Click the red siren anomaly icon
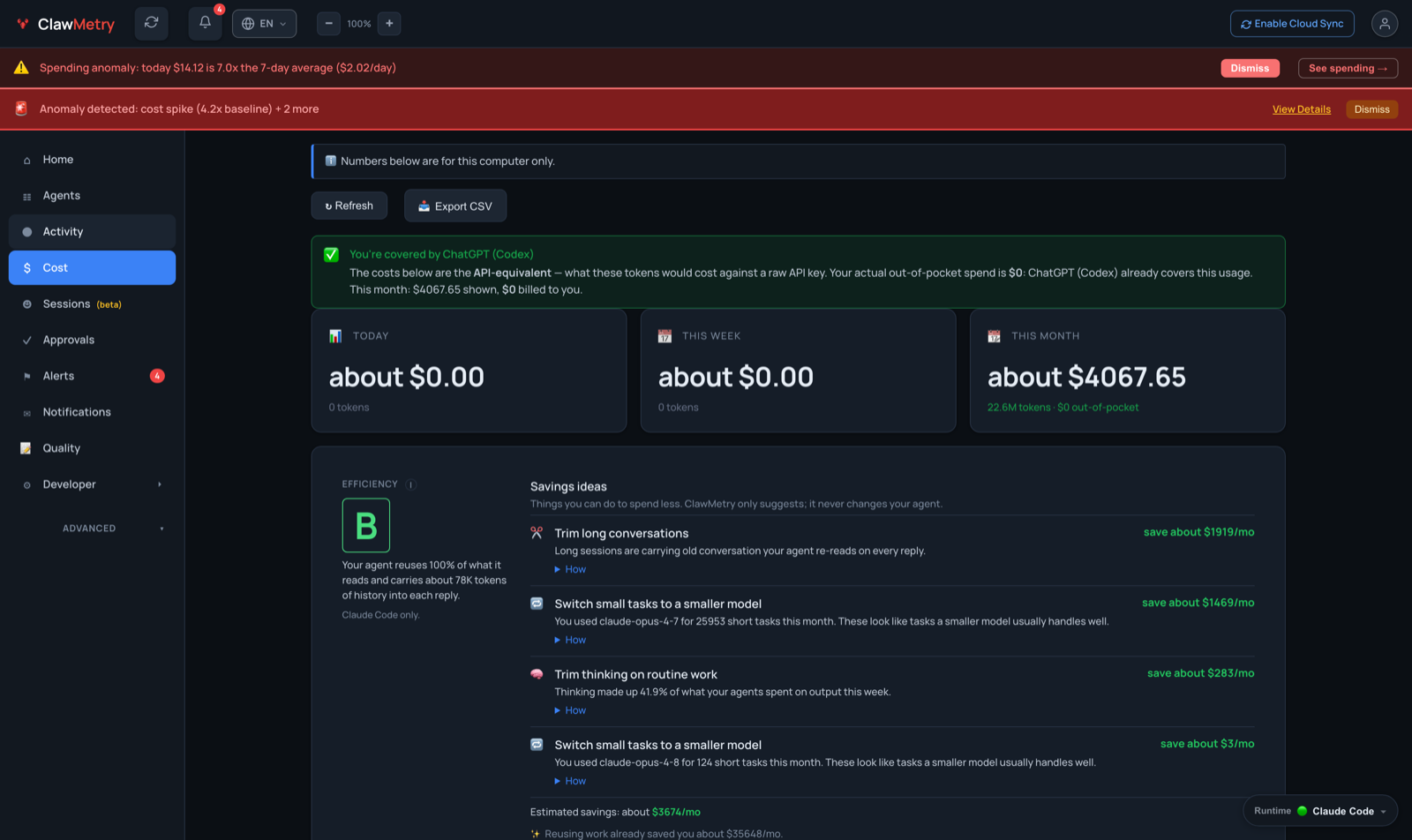 coord(21,109)
